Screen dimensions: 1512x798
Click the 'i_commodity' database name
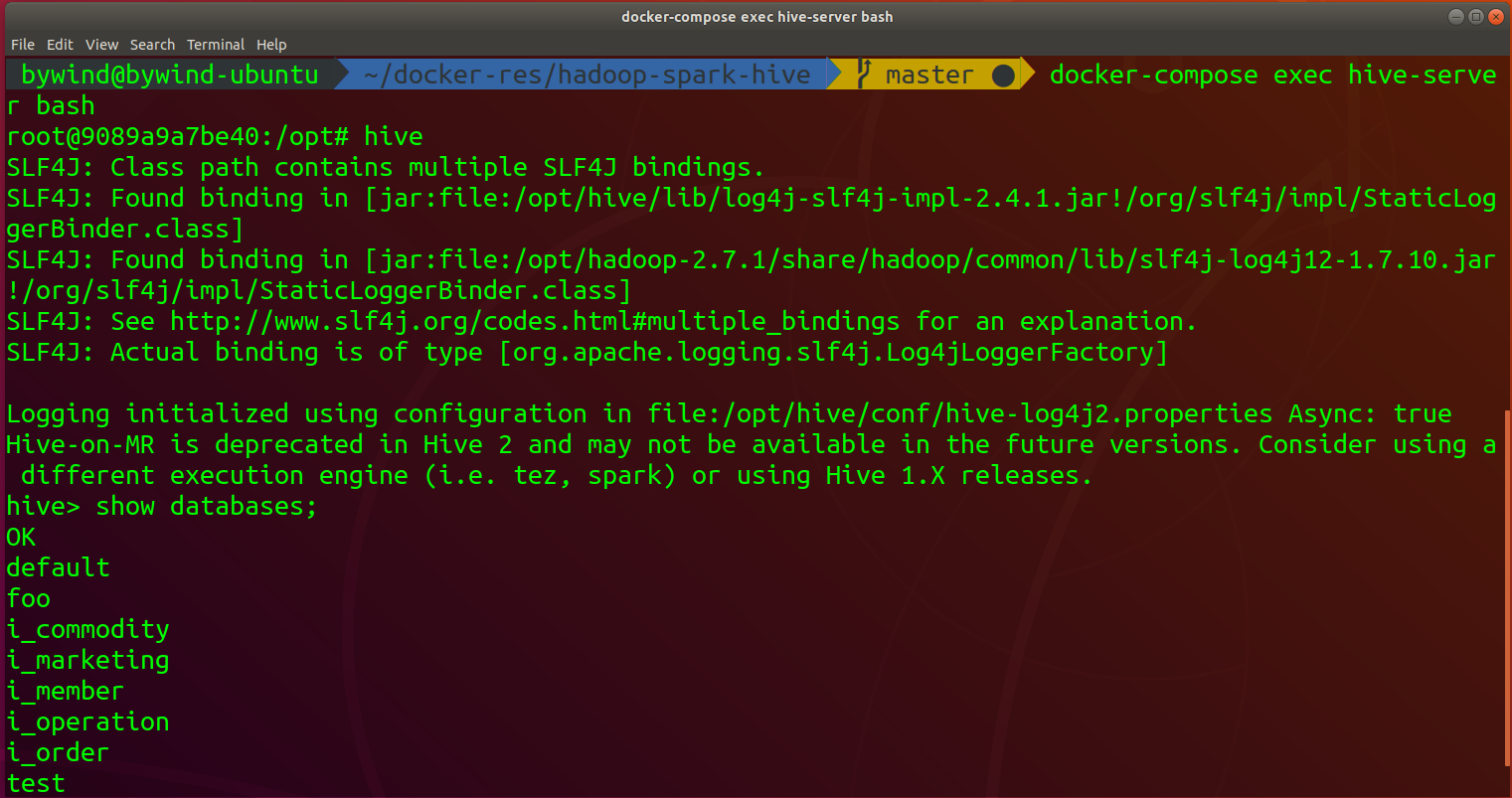(87, 629)
